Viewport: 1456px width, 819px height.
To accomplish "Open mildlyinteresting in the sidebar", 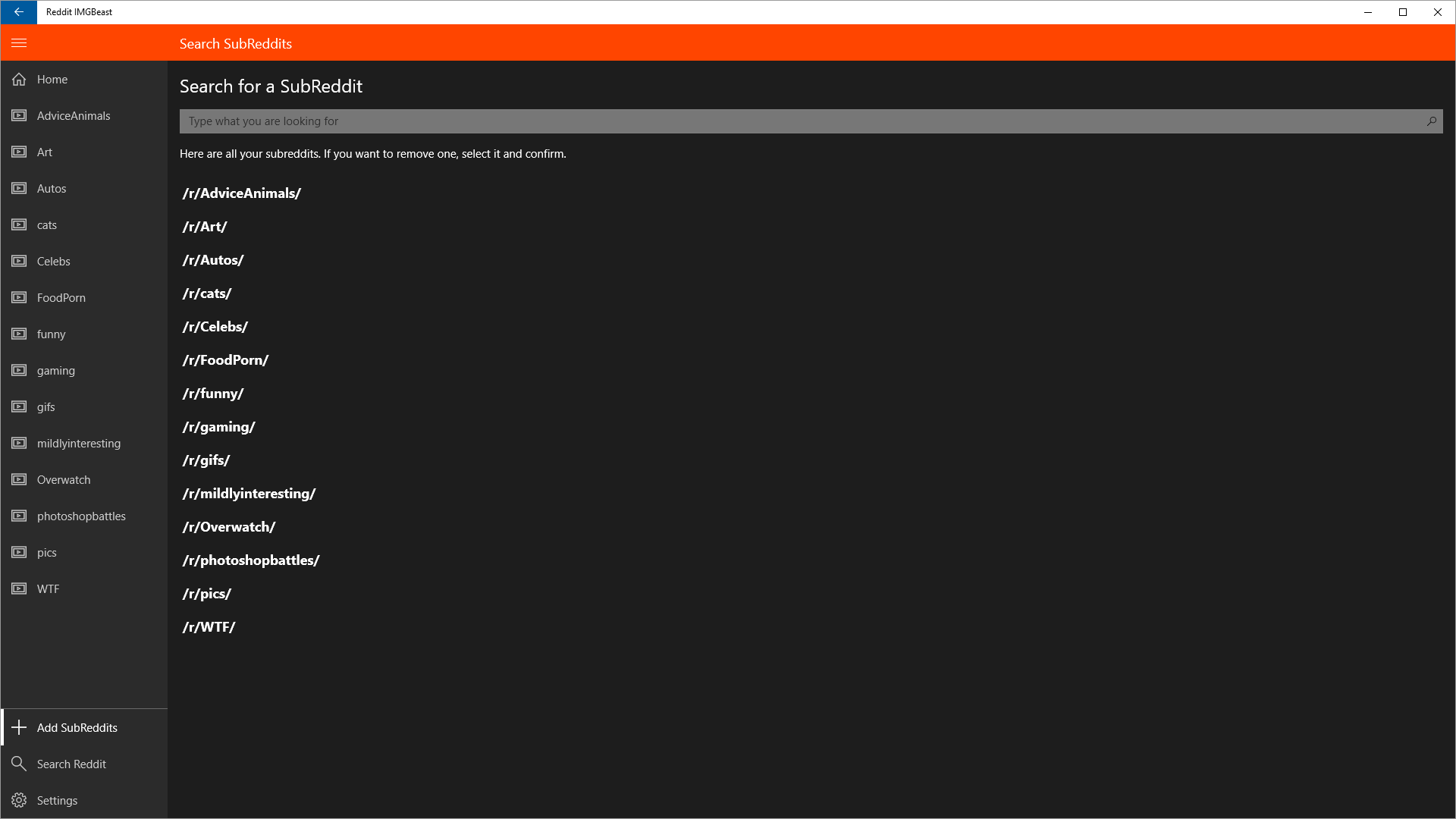I will 84,443.
